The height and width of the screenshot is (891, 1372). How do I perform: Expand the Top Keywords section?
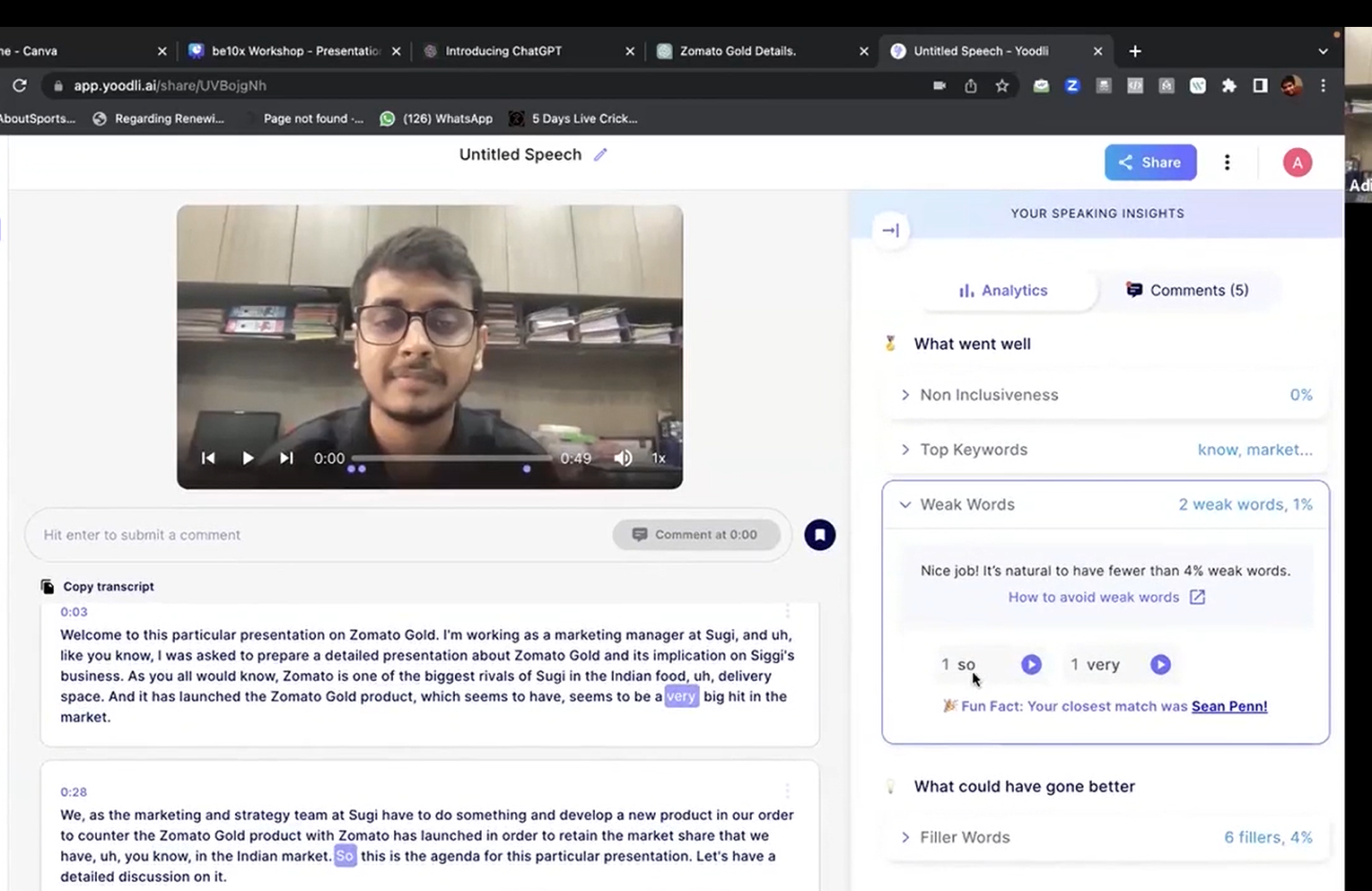[x=1106, y=450]
